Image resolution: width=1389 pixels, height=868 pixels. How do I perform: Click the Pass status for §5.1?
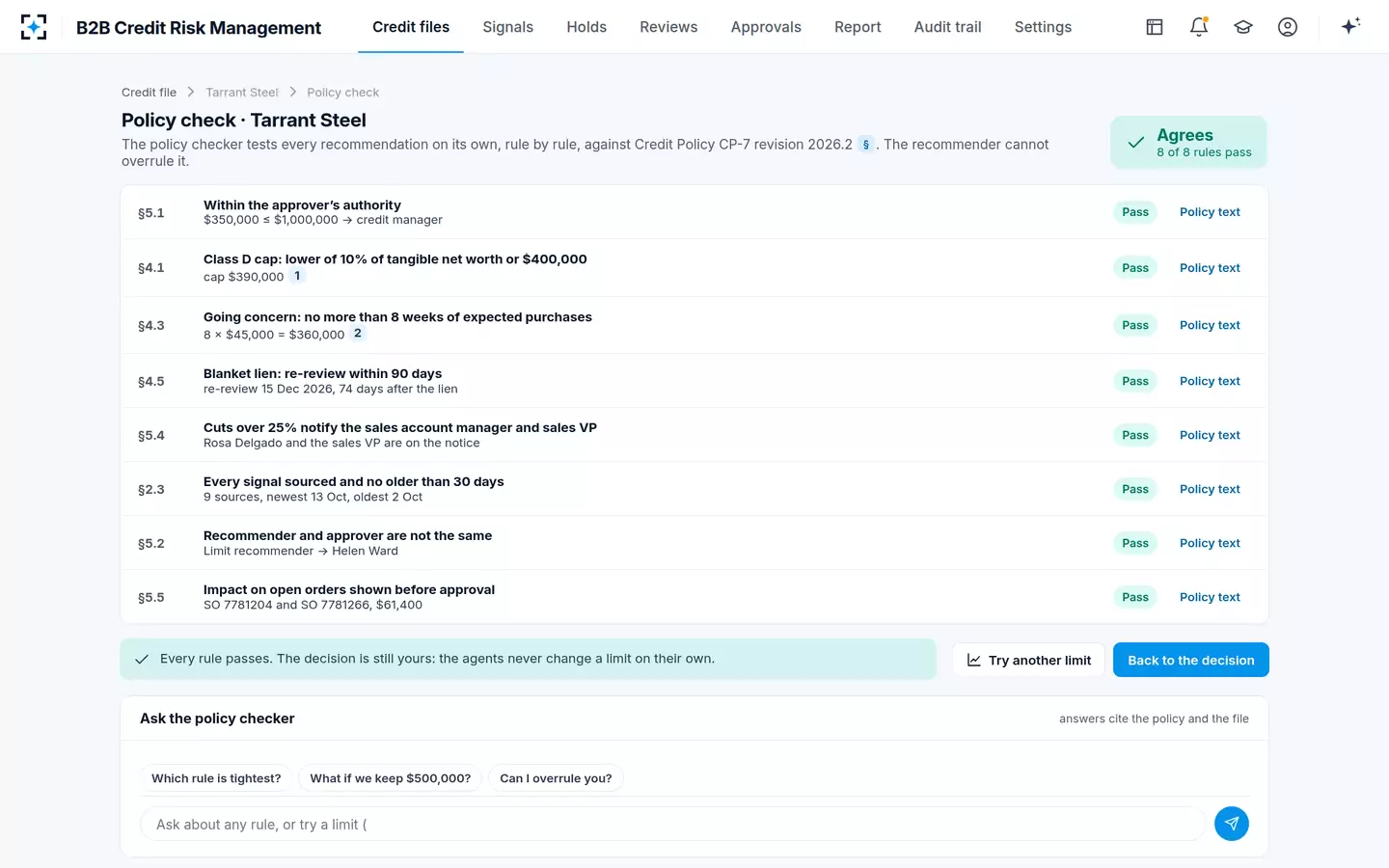click(x=1135, y=212)
